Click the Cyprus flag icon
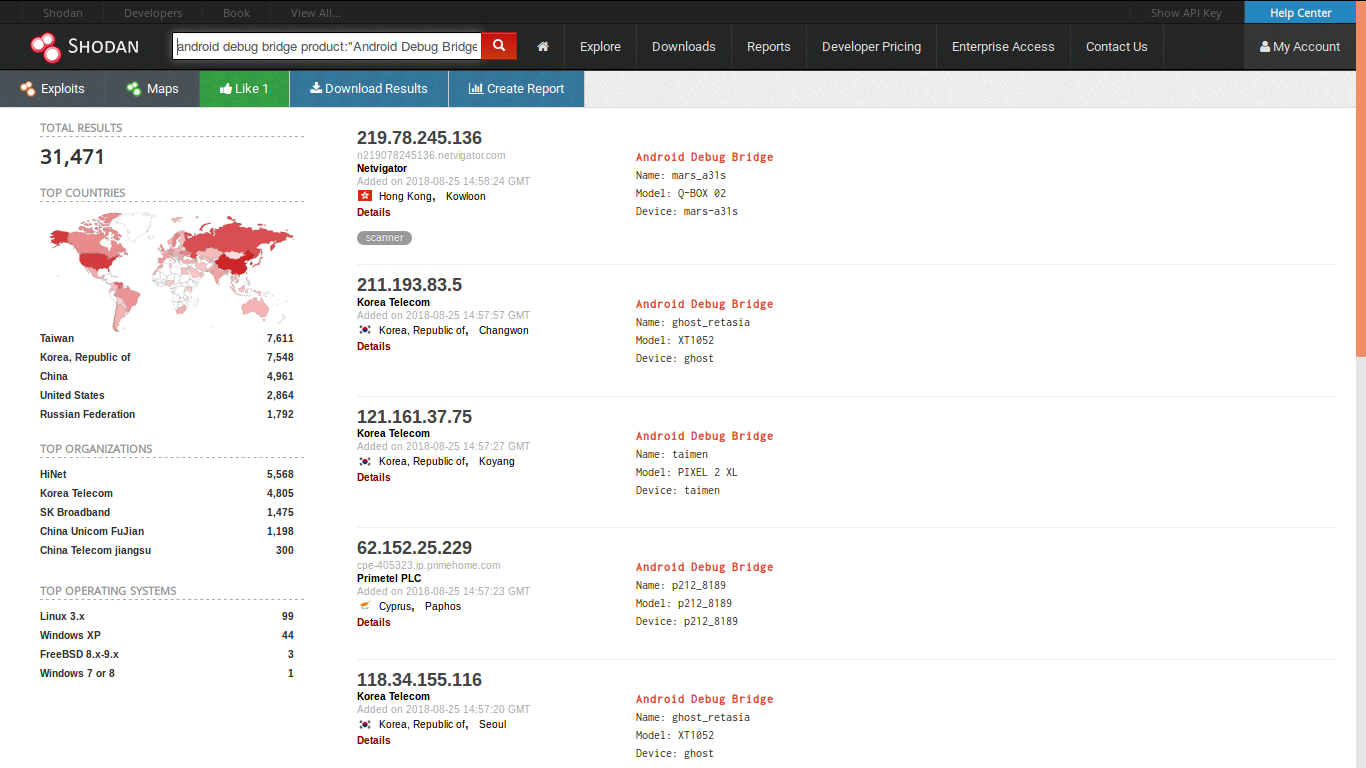The height and width of the screenshot is (768, 1366). (x=364, y=606)
